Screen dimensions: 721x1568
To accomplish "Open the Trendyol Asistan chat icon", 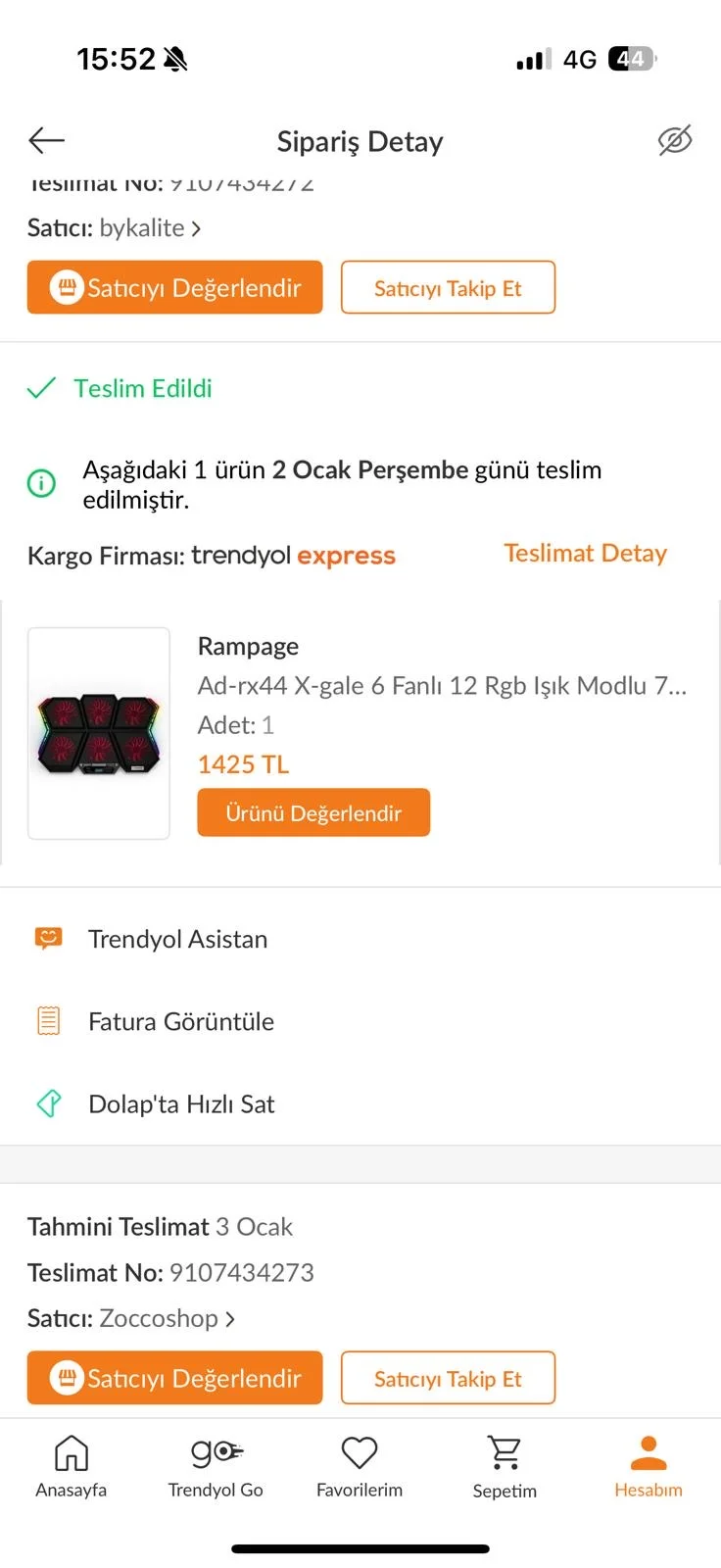I will pos(48,939).
